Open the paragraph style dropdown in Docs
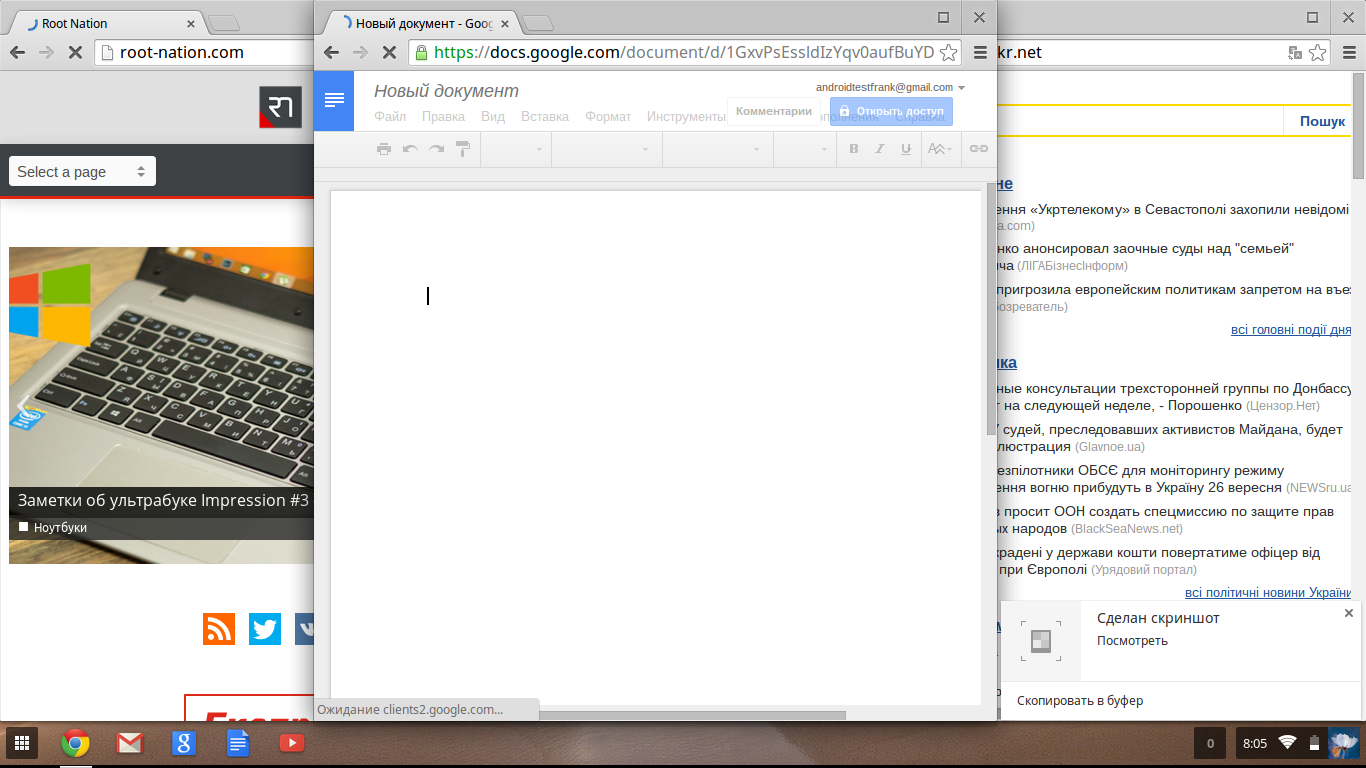 [x=607, y=149]
